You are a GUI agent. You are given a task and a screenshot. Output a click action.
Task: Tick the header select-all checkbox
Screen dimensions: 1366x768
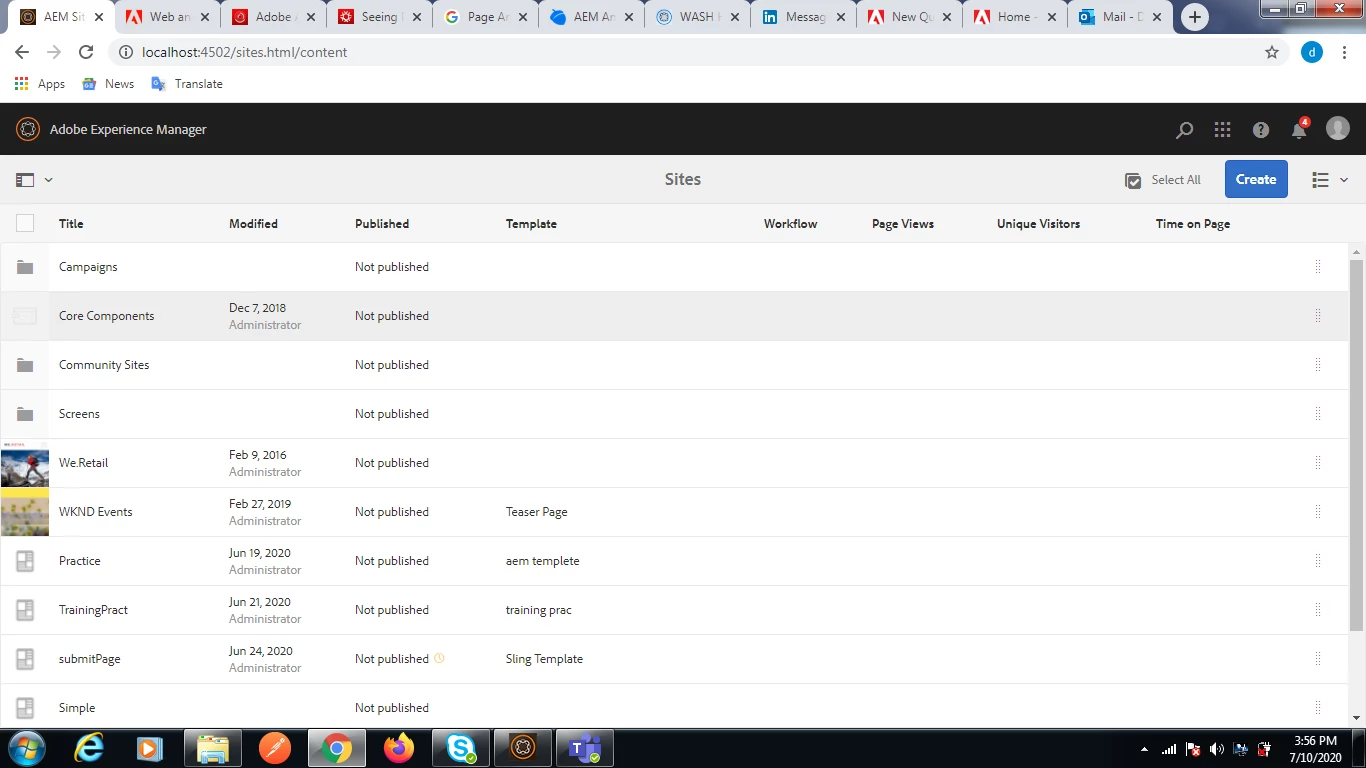click(x=25, y=224)
